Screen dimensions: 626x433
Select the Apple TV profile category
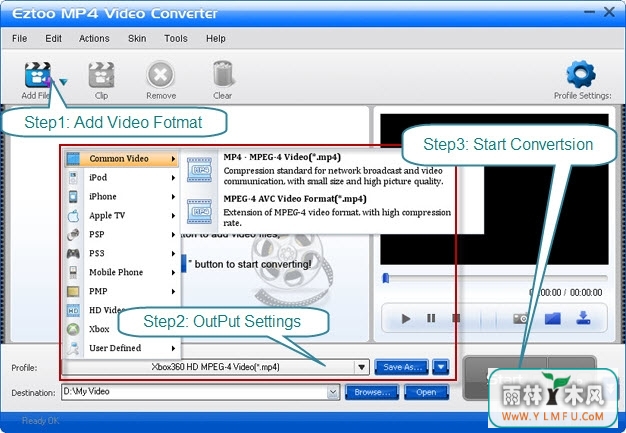point(122,216)
